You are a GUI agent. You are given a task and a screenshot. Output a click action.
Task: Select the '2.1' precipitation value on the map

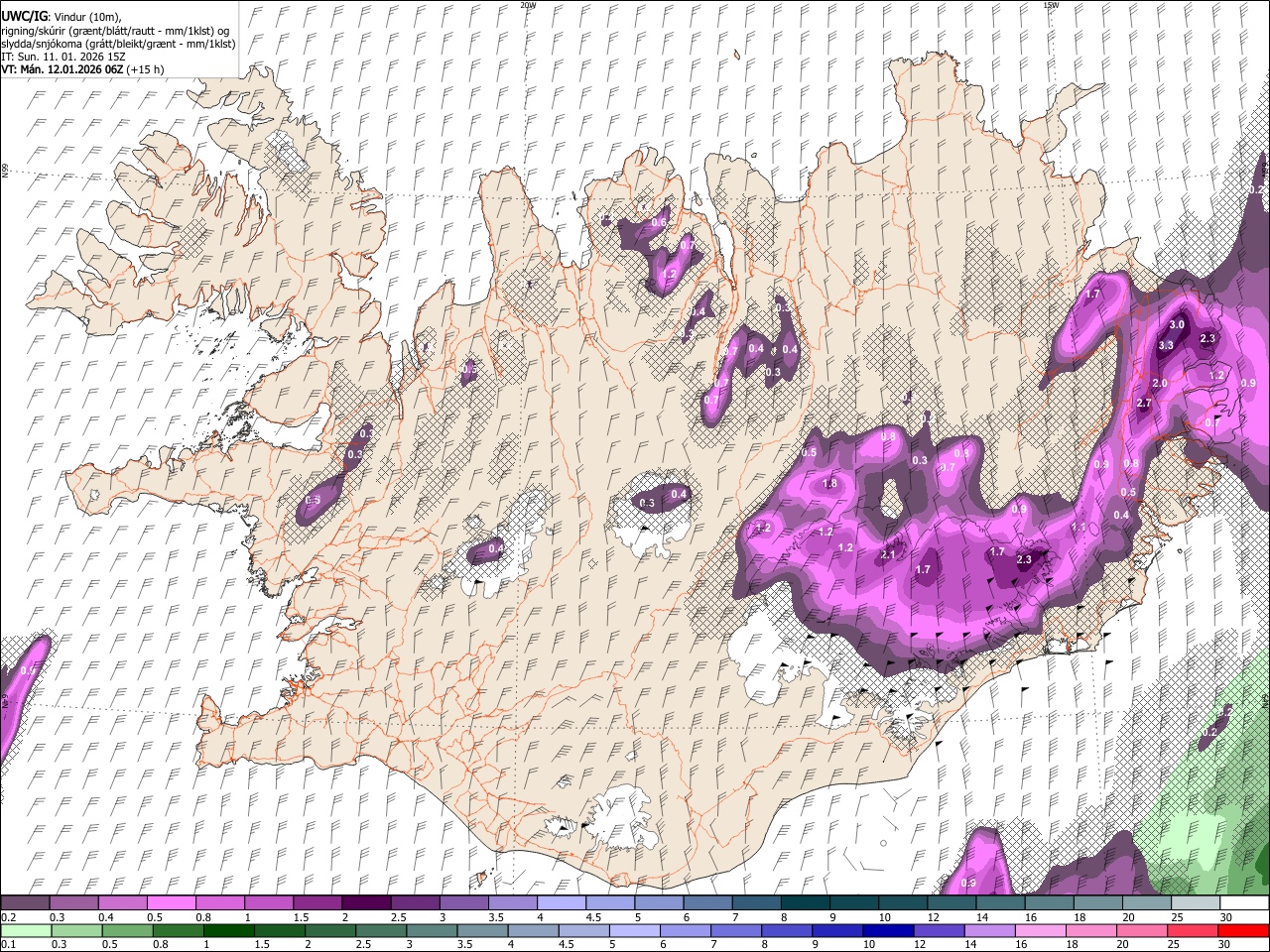[888, 554]
